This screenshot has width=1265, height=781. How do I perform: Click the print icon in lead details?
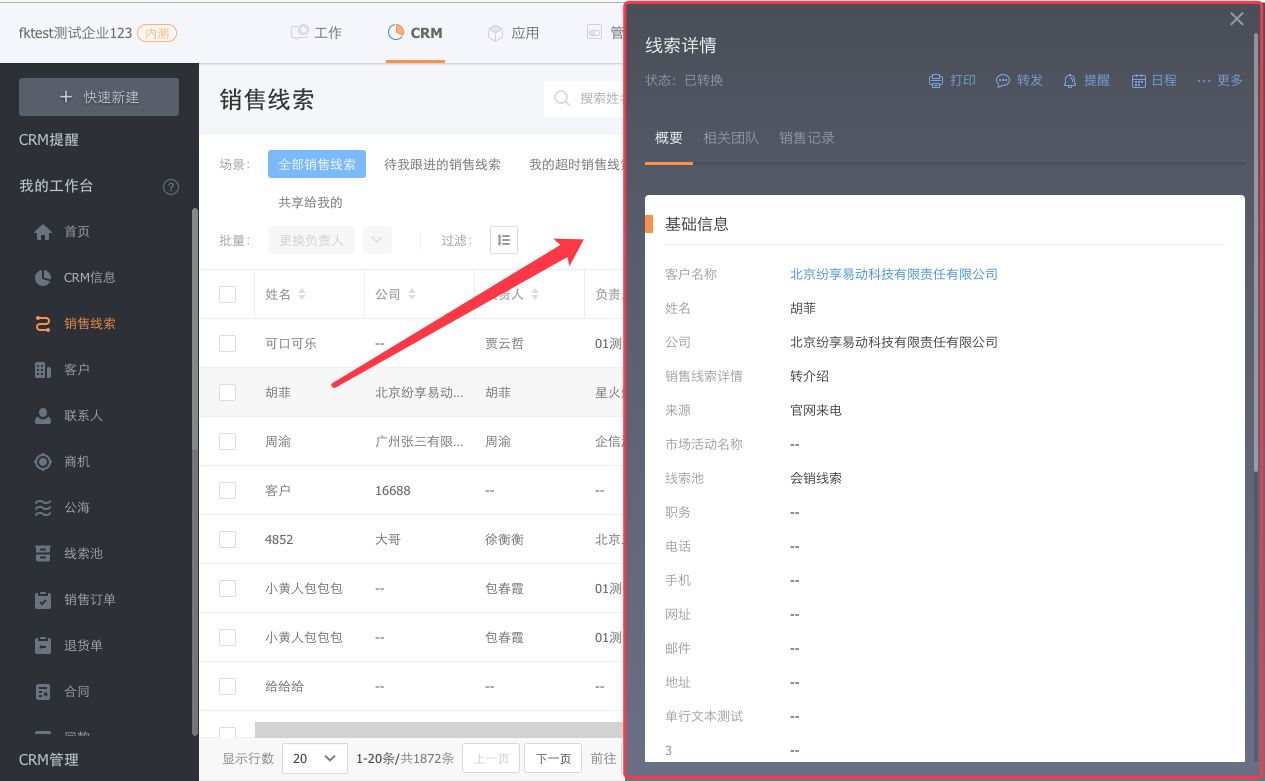(x=936, y=81)
